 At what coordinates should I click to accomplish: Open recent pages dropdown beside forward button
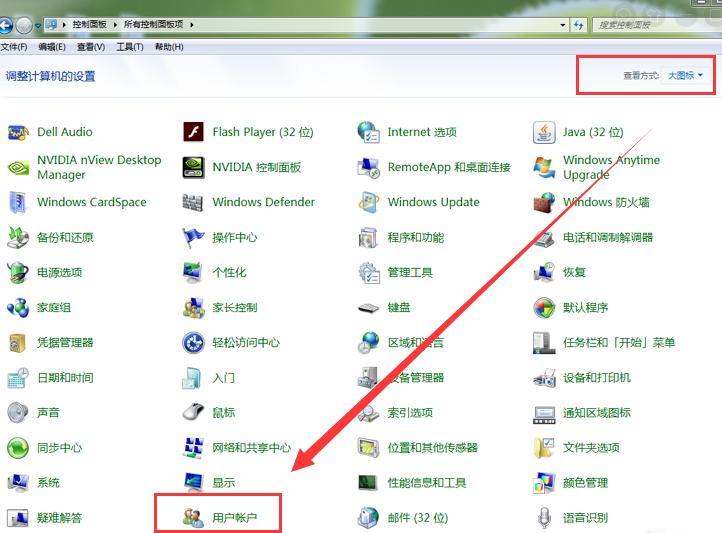pos(38,26)
